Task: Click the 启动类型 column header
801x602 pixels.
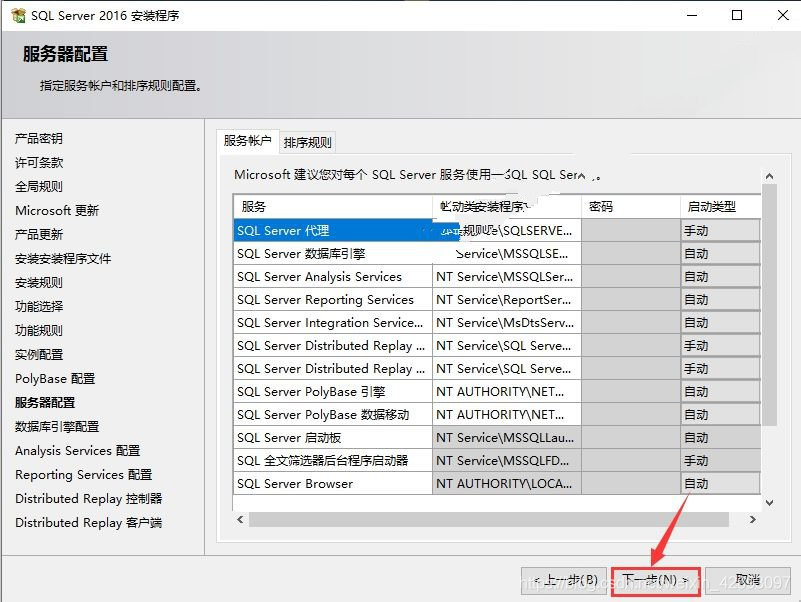Action: pos(720,206)
